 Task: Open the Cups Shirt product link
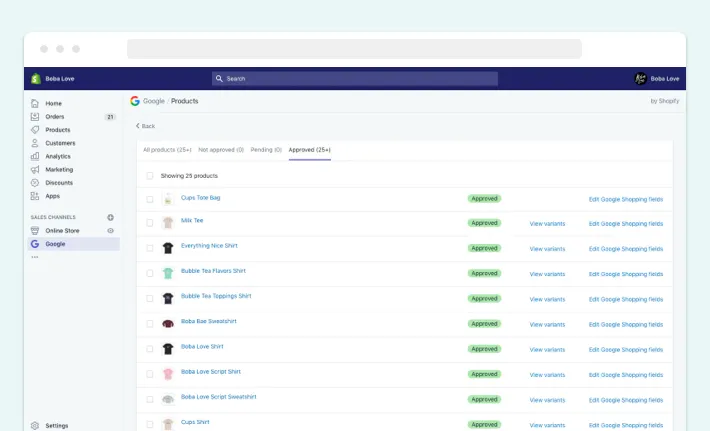coord(195,422)
